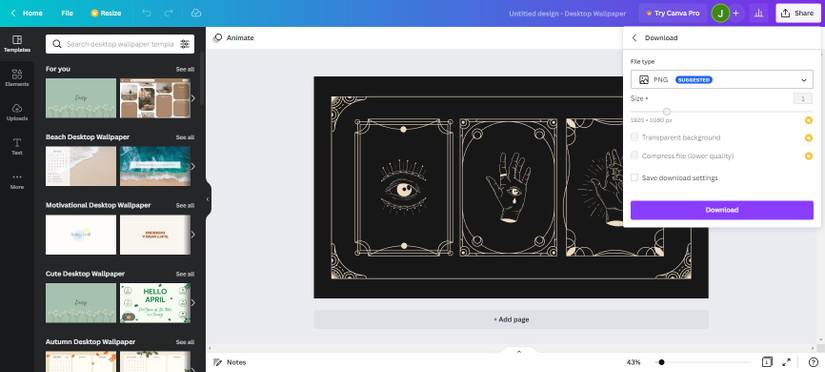Click the 43% zoom level value
The width and height of the screenshot is (825, 372).
(633, 362)
